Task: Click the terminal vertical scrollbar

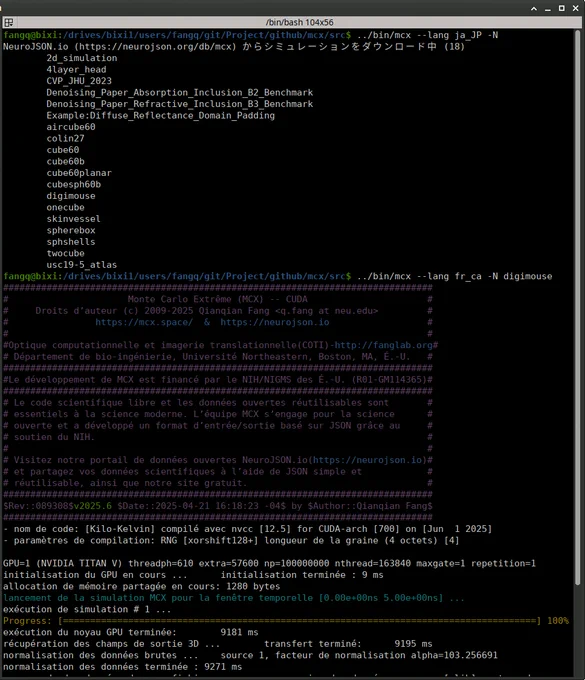Action: [x=578, y=308]
